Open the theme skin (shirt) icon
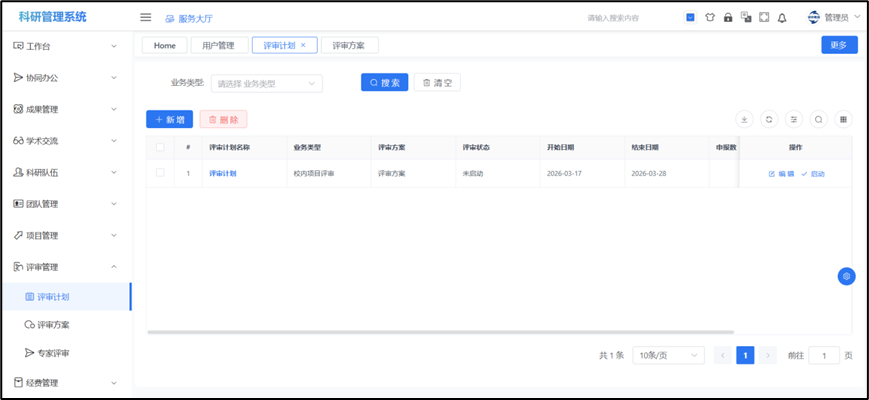The height and width of the screenshot is (400, 869). click(709, 17)
